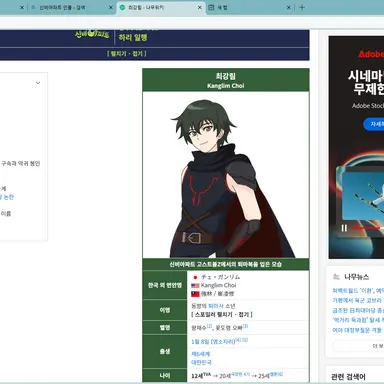Toggle the 펼치기 · 접기 banner expander
This screenshot has height=384, width=384.
(127, 53)
